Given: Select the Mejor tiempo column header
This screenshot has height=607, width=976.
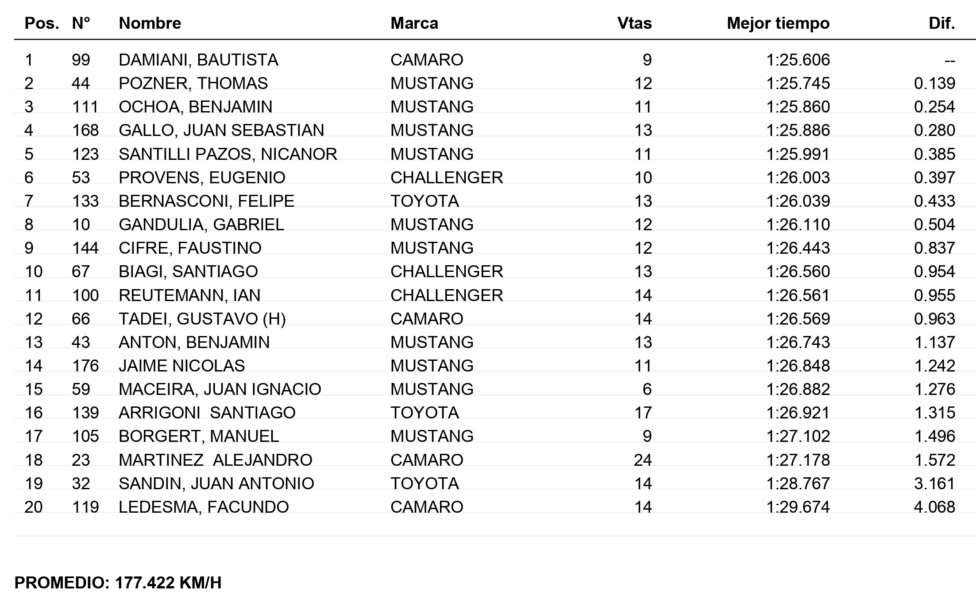Looking at the screenshot, I should pyautogui.click(x=778, y=24).
